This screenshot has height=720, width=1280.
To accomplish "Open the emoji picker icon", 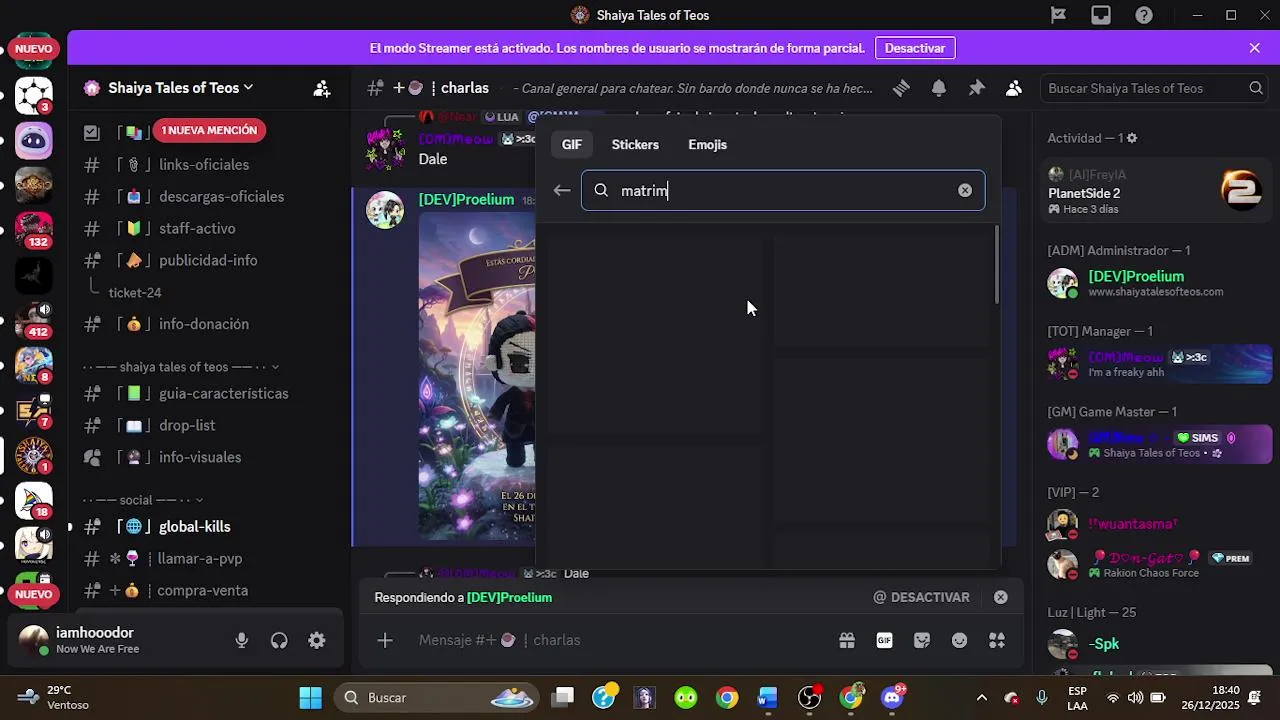I will [960, 640].
